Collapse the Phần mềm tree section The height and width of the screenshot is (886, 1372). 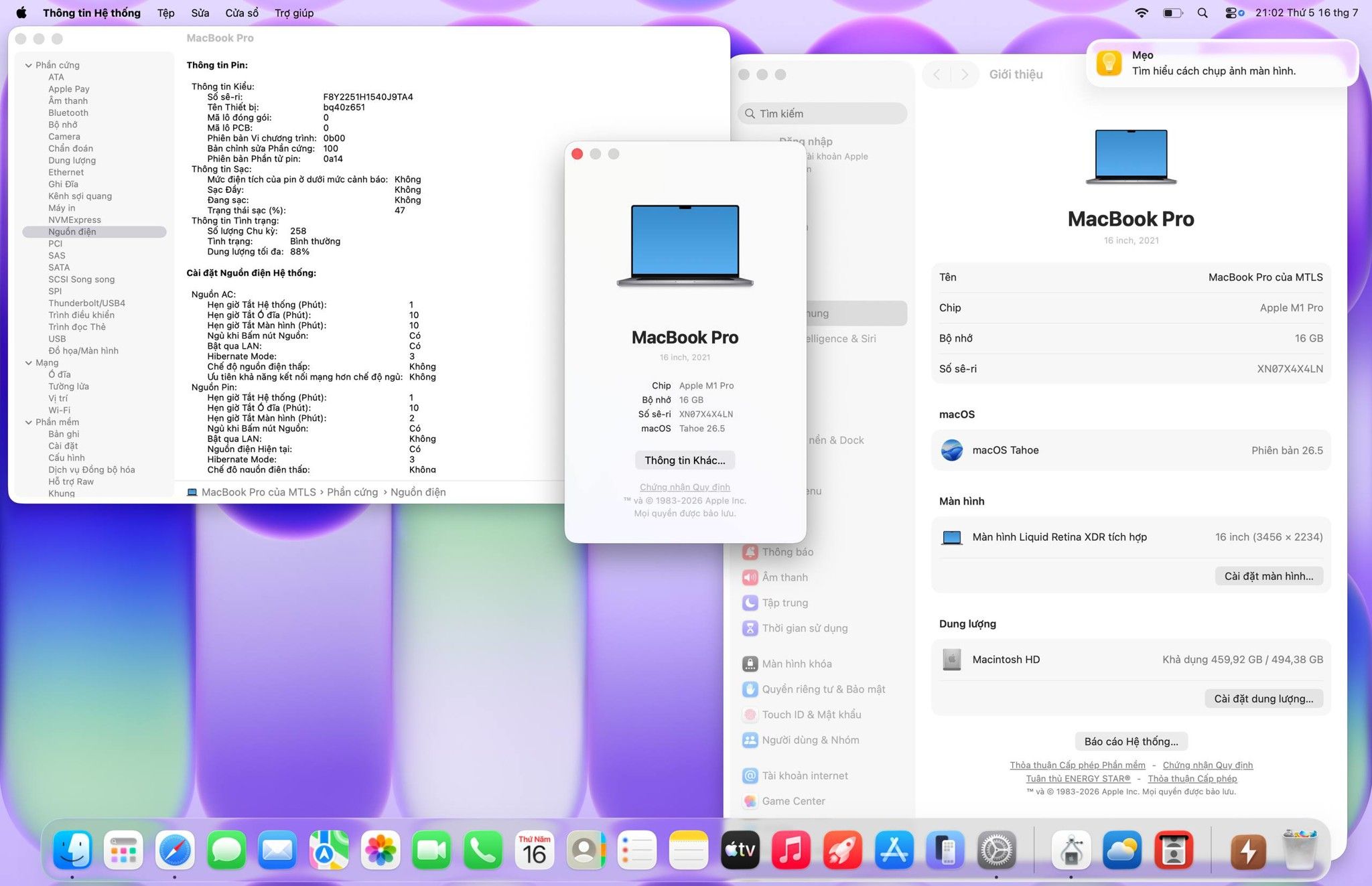(29, 422)
